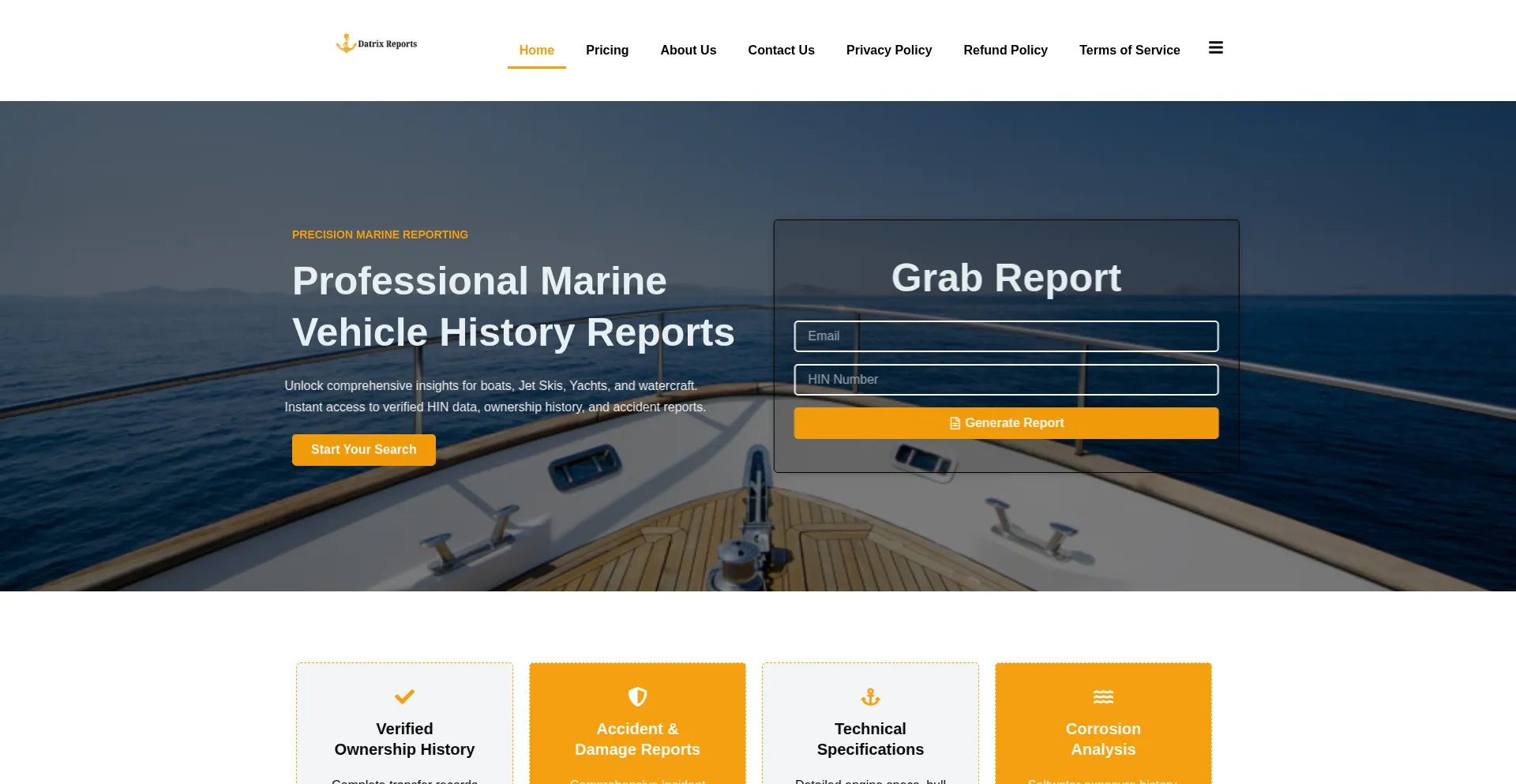Focus the Email input field
The height and width of the screenshot is (784, 1516).
(1007, 336)
